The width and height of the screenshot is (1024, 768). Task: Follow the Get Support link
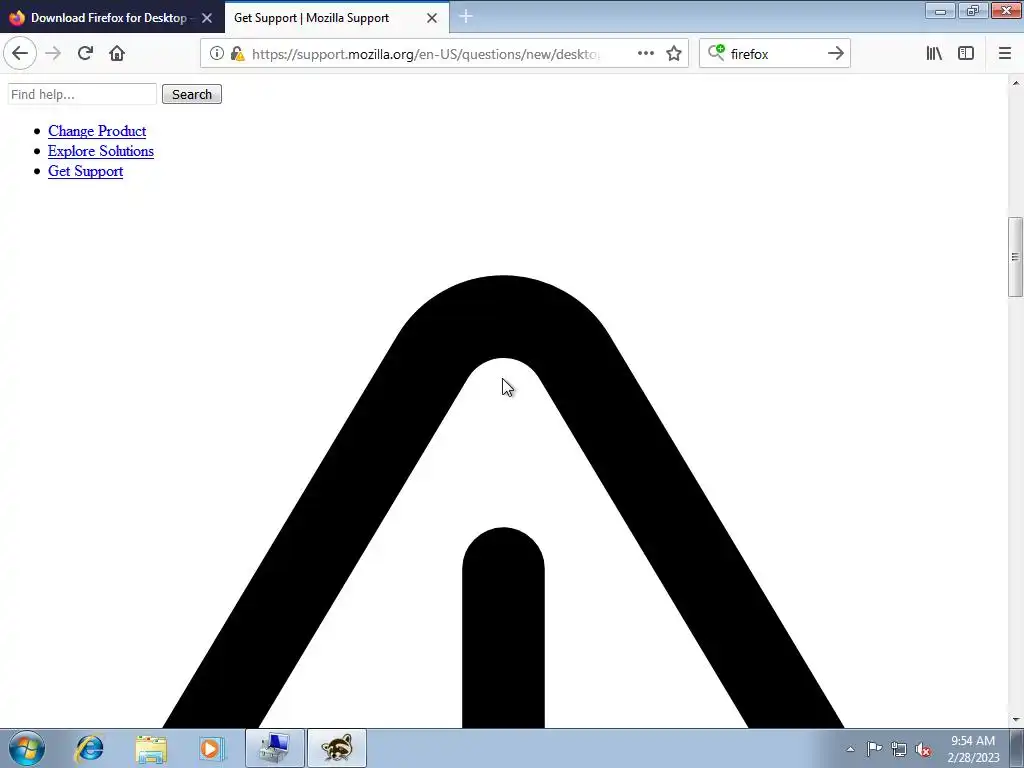click(x=86, y=171)
